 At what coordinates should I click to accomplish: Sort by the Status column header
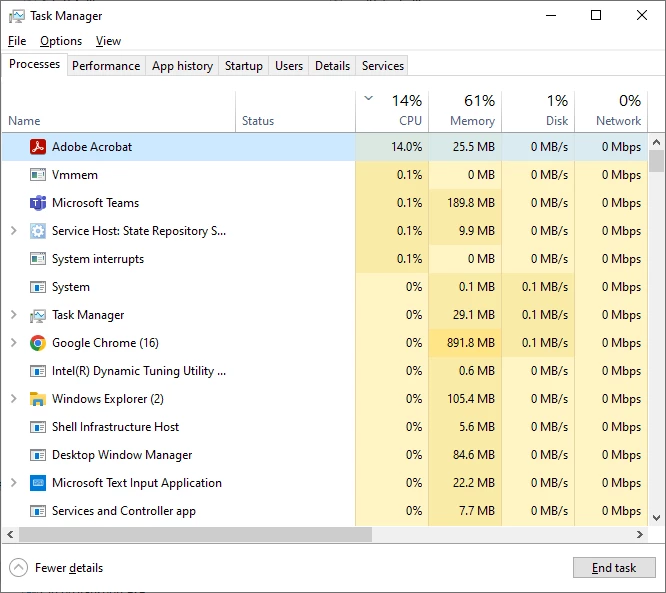tap(296, 111)
